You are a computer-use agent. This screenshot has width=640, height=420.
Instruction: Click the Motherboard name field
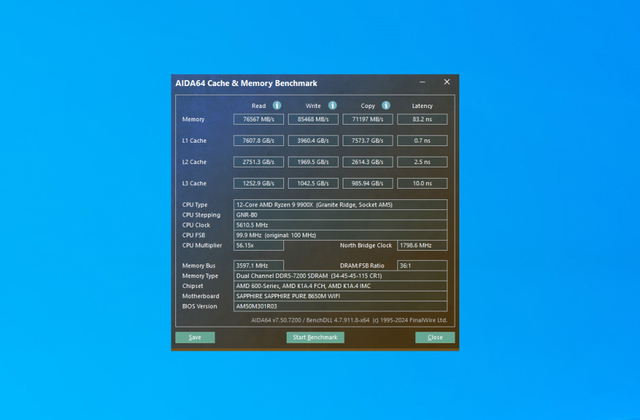tap(340, 296)
